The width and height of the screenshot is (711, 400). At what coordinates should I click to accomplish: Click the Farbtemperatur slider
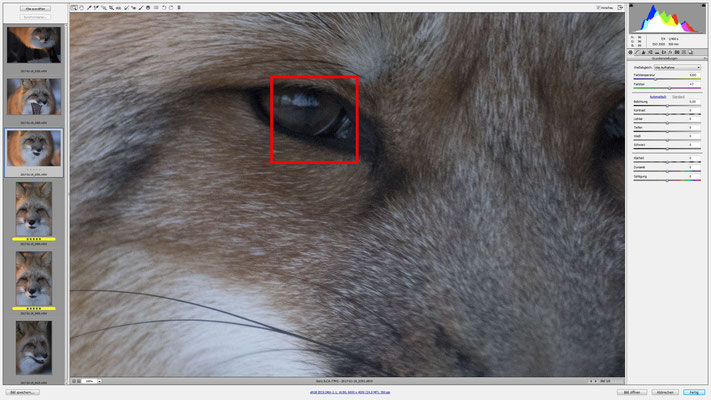pyautogui.click(x=667, y=79)
